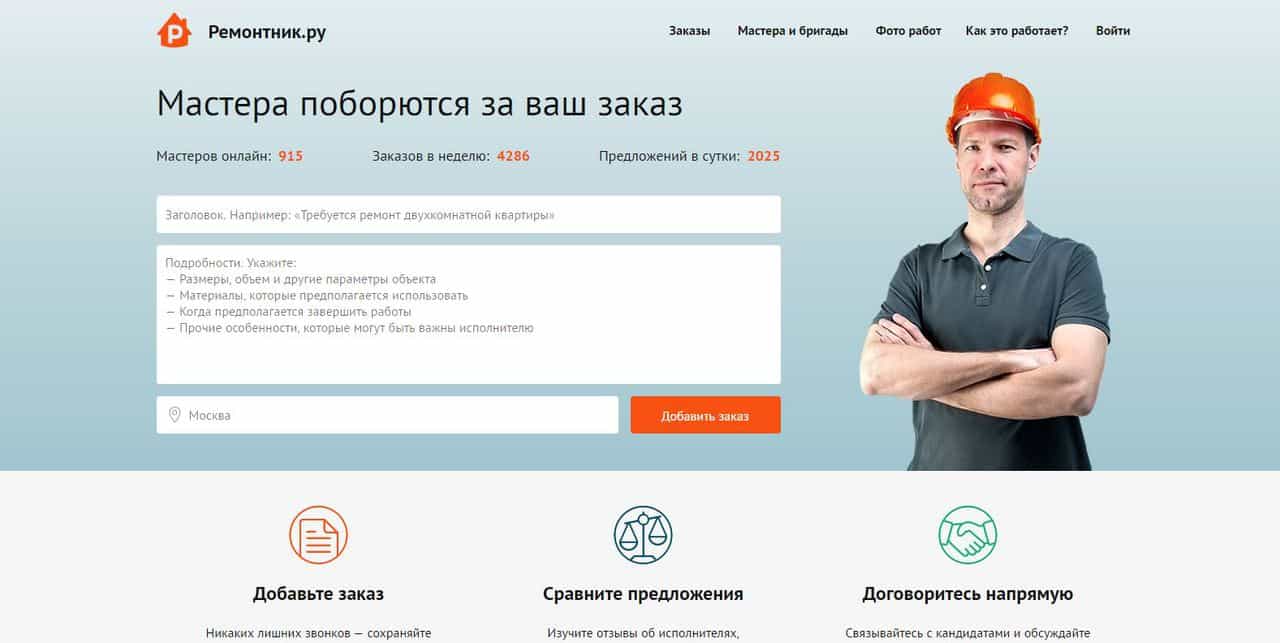The height and width of the screenshot is (643, 1280).
Task: Click the Сравните предложения heading
Action: [x=643, y=594]
